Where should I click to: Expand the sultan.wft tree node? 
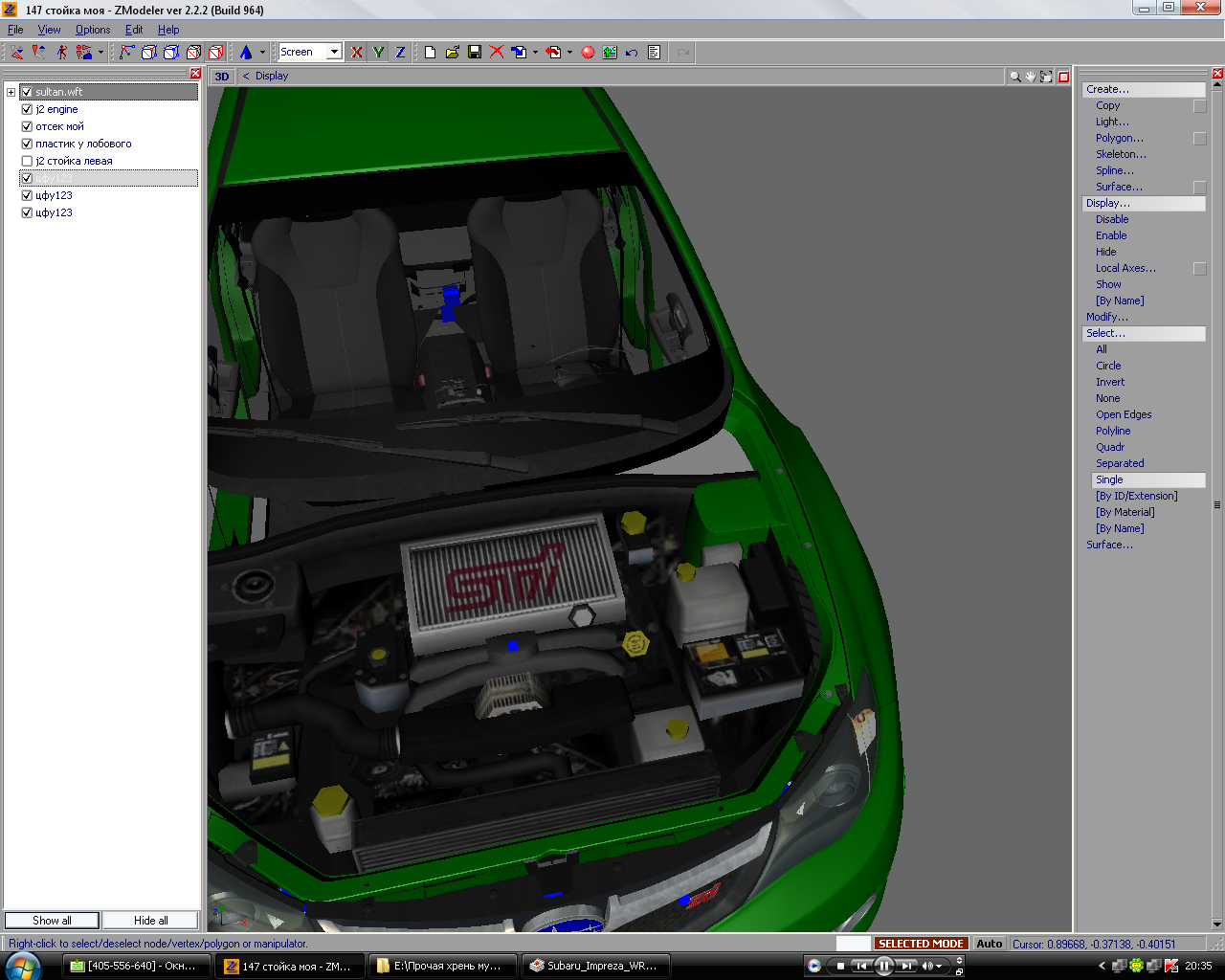coord(11,92)
